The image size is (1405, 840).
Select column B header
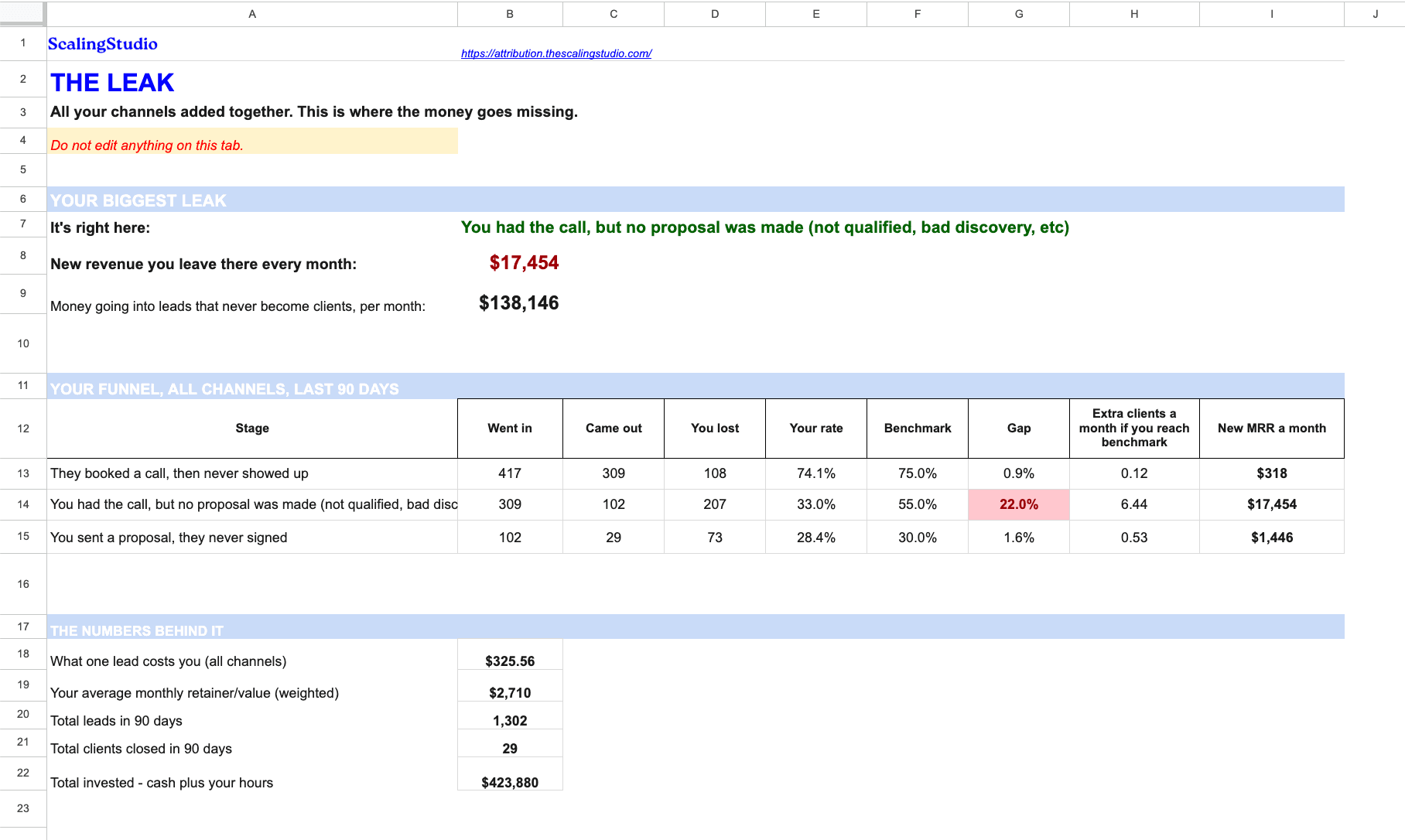[510, 14]
